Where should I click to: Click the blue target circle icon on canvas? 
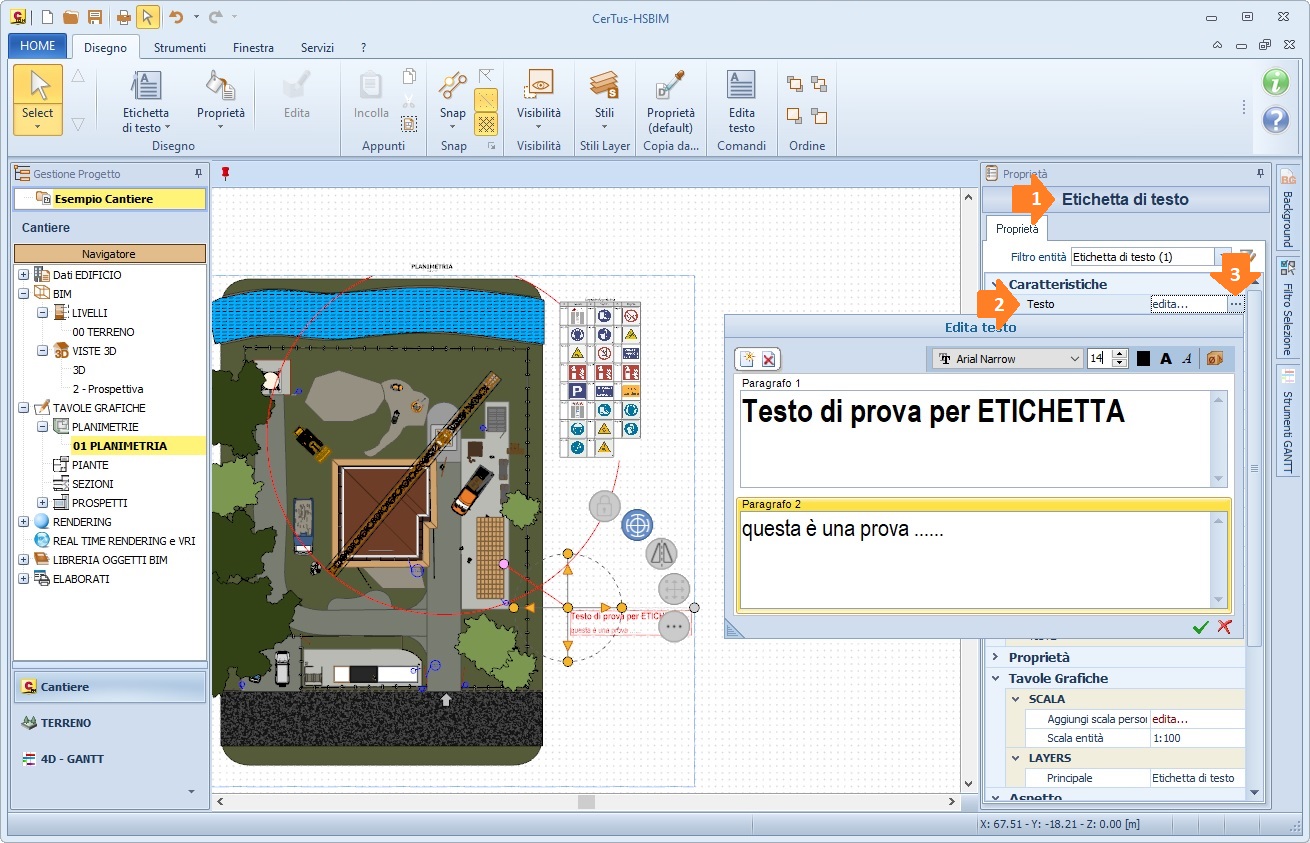coord(637,524)
